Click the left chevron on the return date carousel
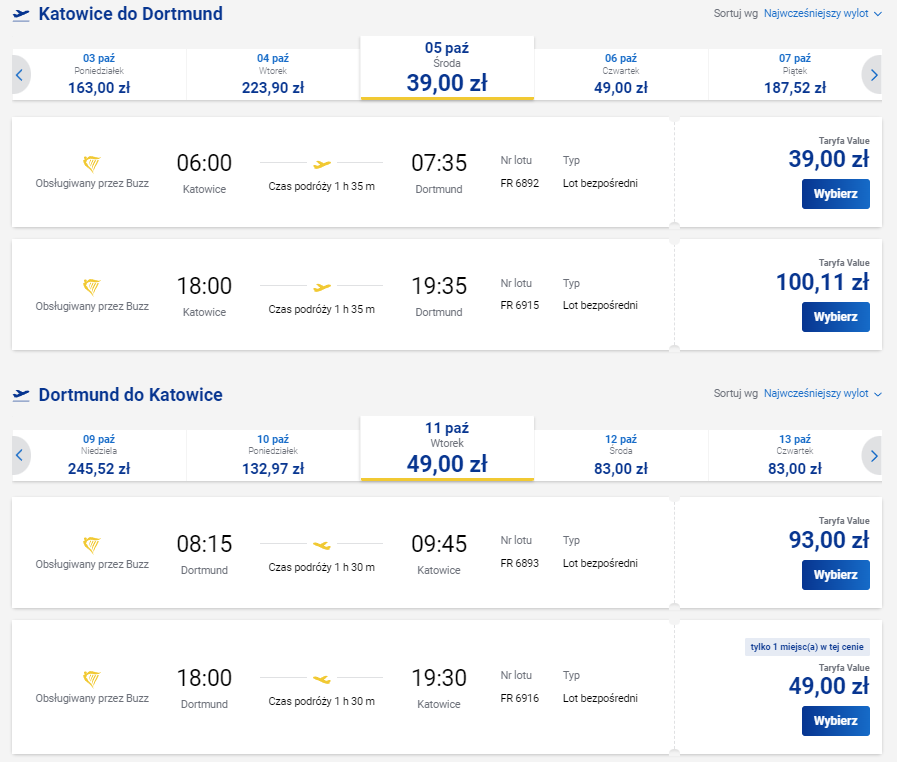The height and width of the screenshot is (762, 897). [19, 455]
